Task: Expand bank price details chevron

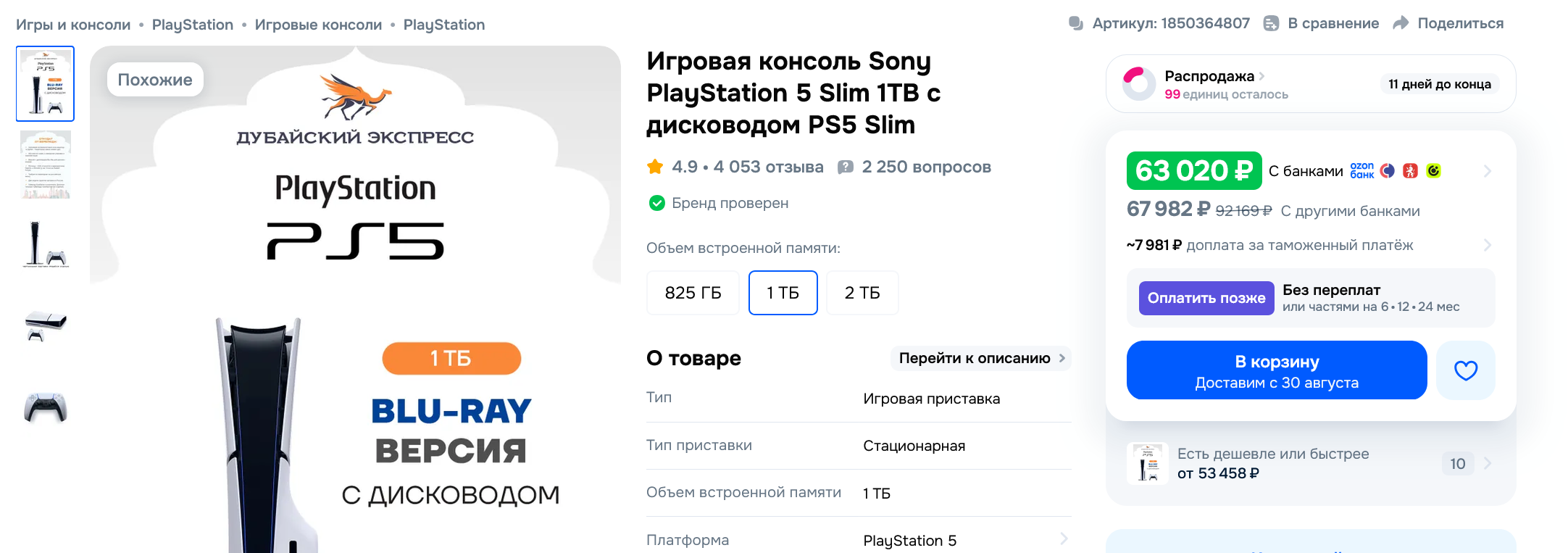Action: (x=1487, y=171)
